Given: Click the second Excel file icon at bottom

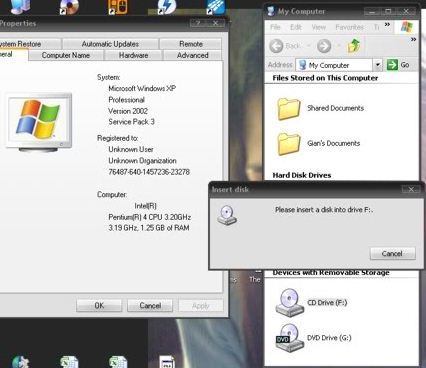Looking at the screenshot, I should pyautogui.click(x=118, y=362).
